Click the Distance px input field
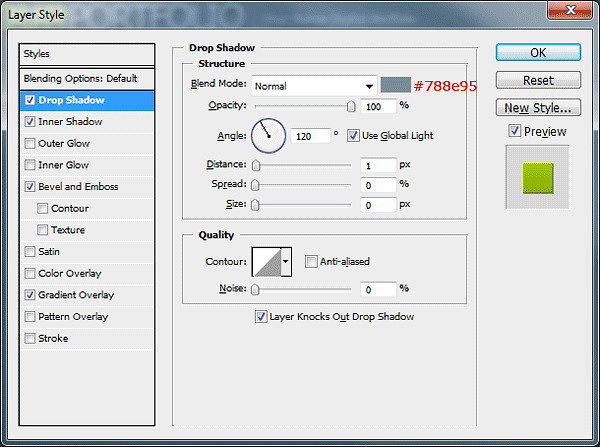 [378, 165]
